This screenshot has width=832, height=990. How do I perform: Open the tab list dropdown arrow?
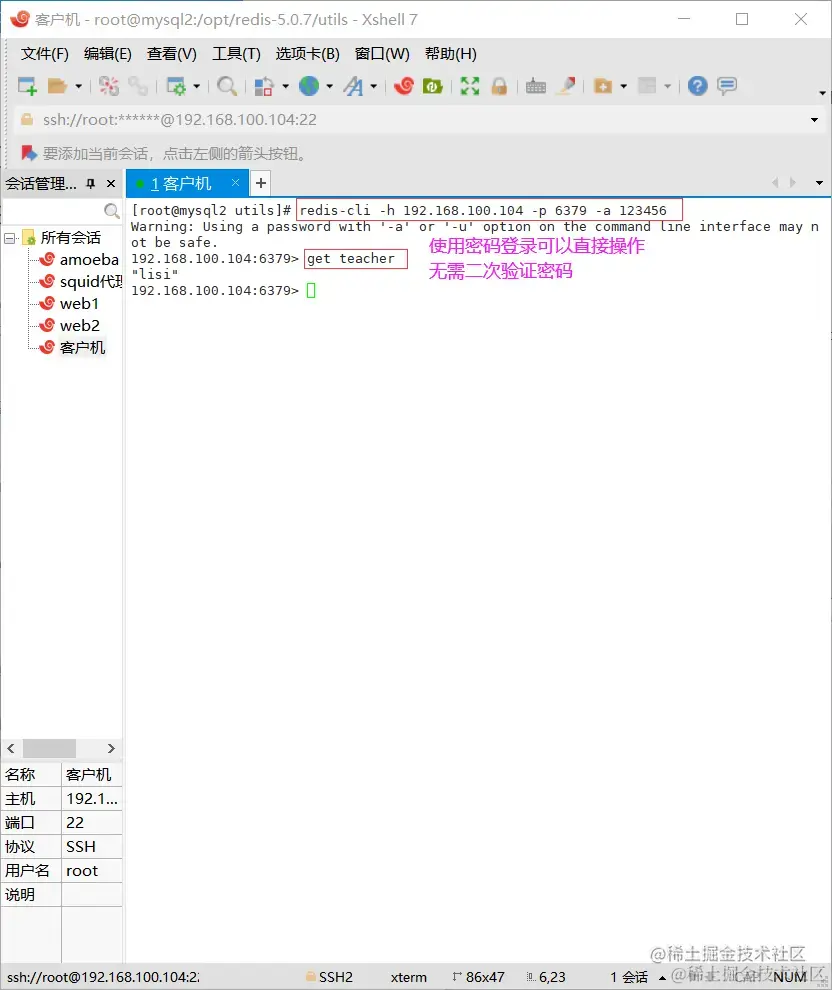(819, 183)
